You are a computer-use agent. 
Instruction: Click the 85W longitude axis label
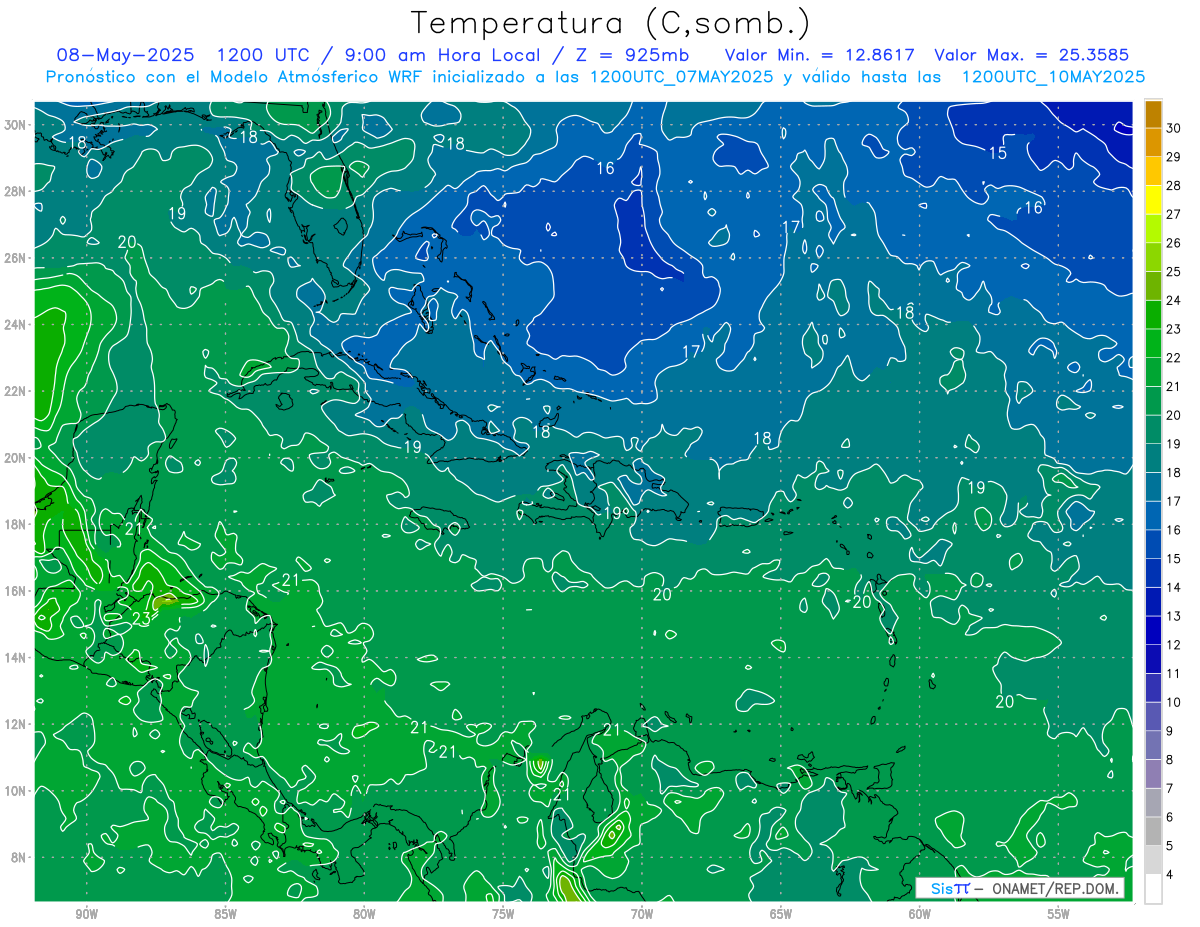click(225, 915)
